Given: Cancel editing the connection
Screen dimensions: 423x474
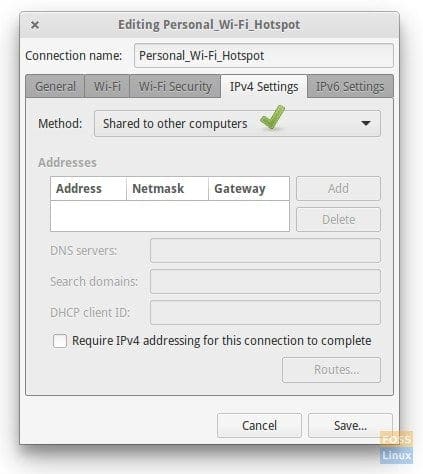Looking at the screenshot, I should point(259,426).
